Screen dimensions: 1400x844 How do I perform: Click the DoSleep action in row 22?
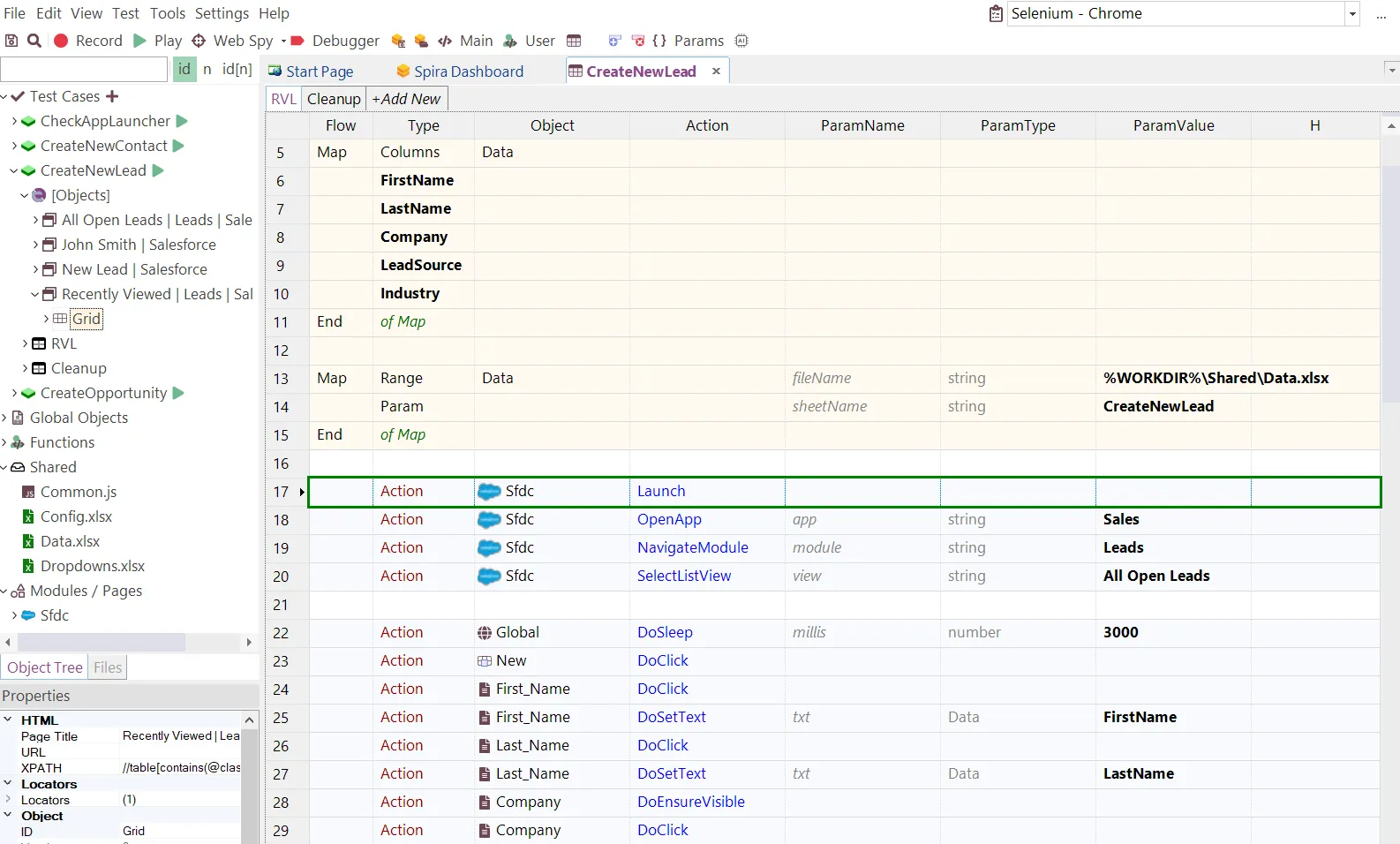(x=665, y=632)
